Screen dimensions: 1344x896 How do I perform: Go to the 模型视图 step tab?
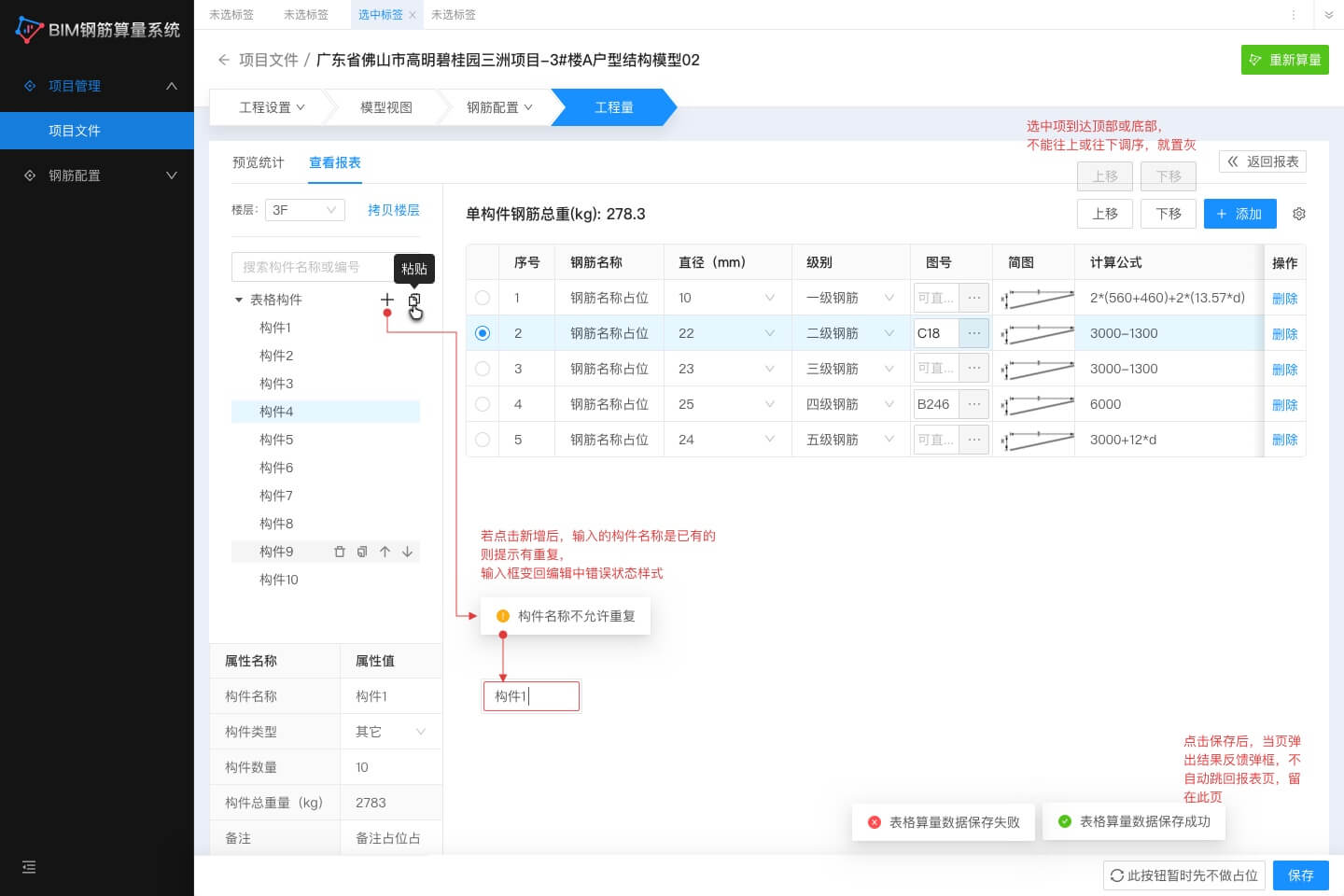click(x=385, y=107)
